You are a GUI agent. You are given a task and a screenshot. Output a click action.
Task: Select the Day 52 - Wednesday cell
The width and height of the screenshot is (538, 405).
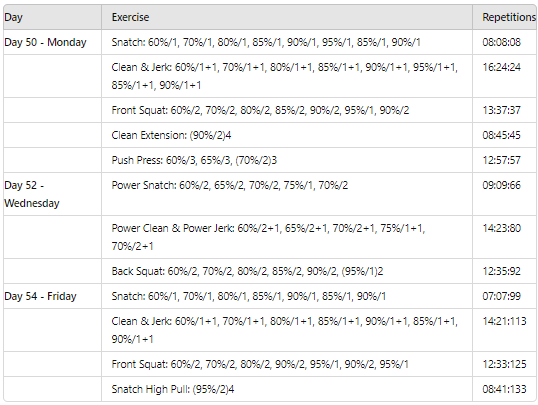click(52, 194)
